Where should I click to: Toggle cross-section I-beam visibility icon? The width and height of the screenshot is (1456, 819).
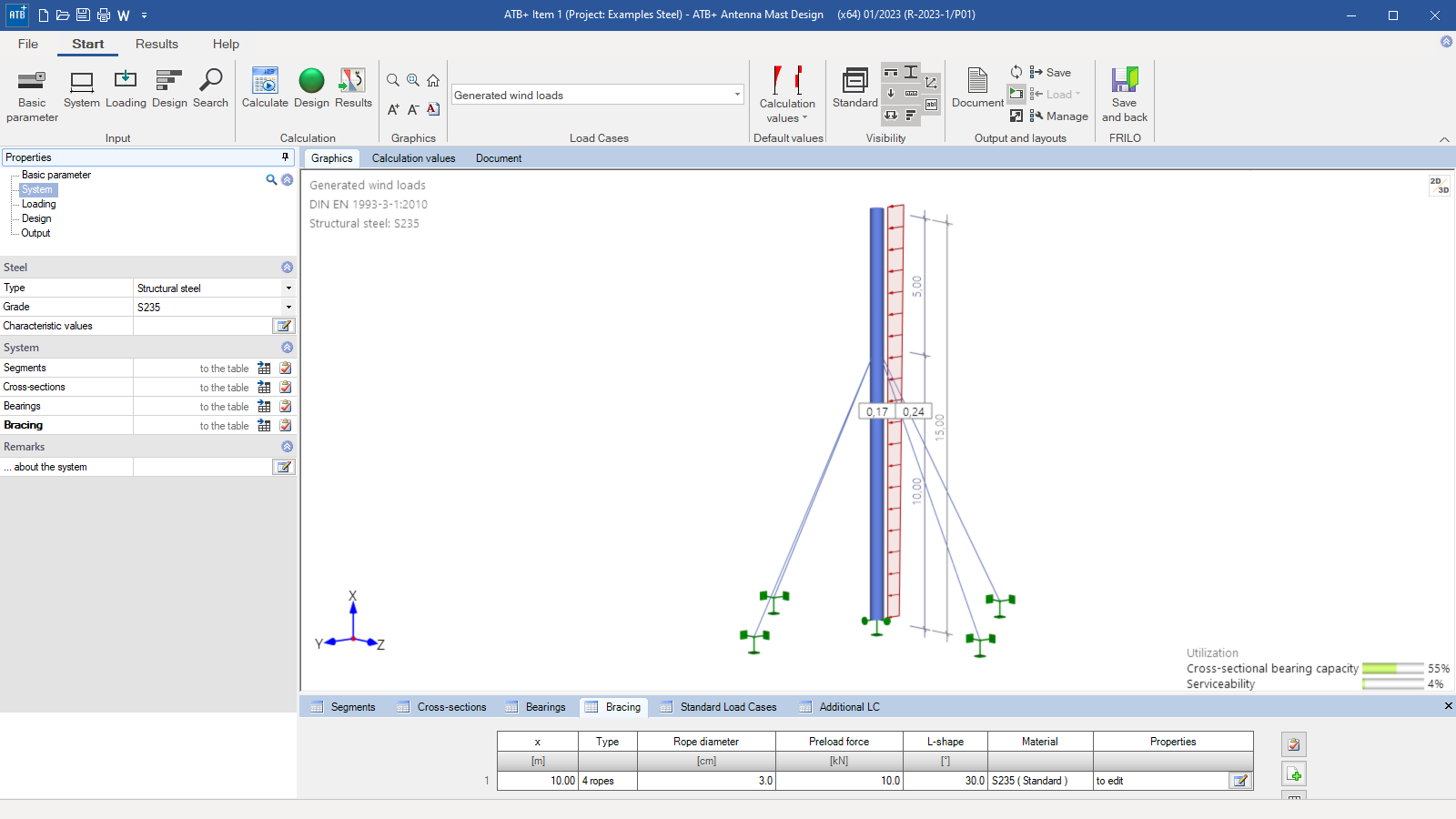click(911, 72)
